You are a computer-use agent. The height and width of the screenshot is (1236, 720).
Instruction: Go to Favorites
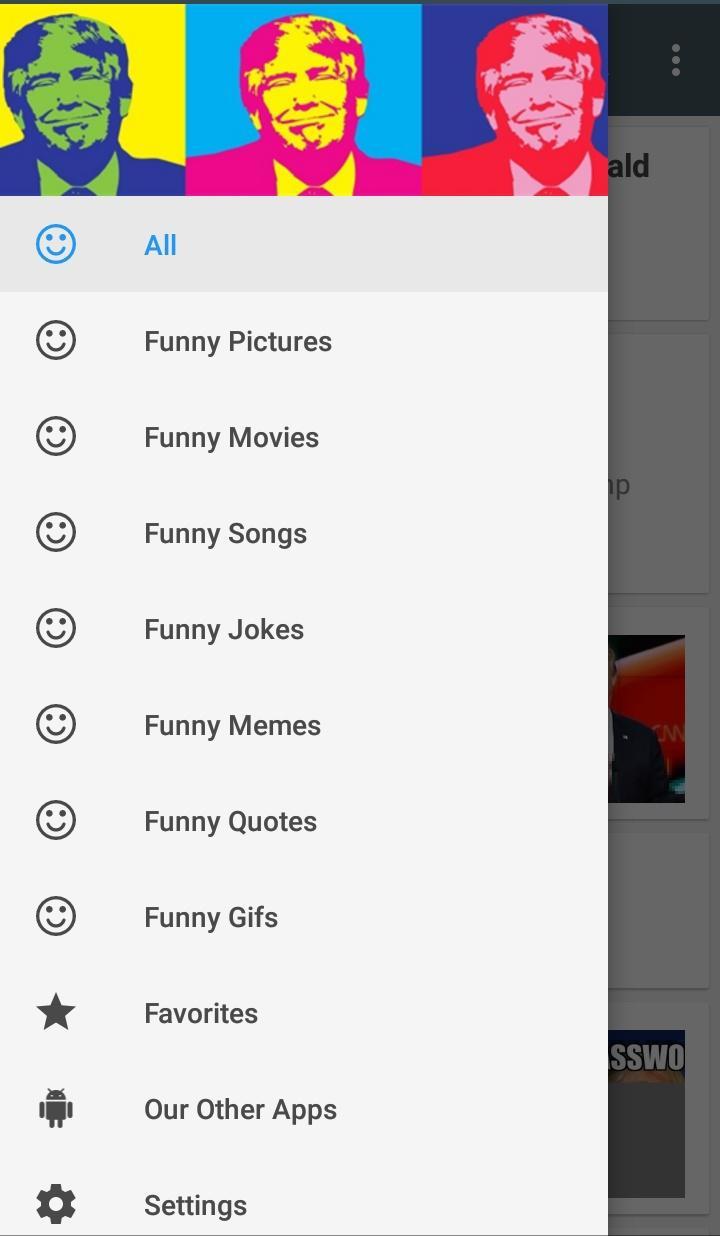coord(304,1012)
